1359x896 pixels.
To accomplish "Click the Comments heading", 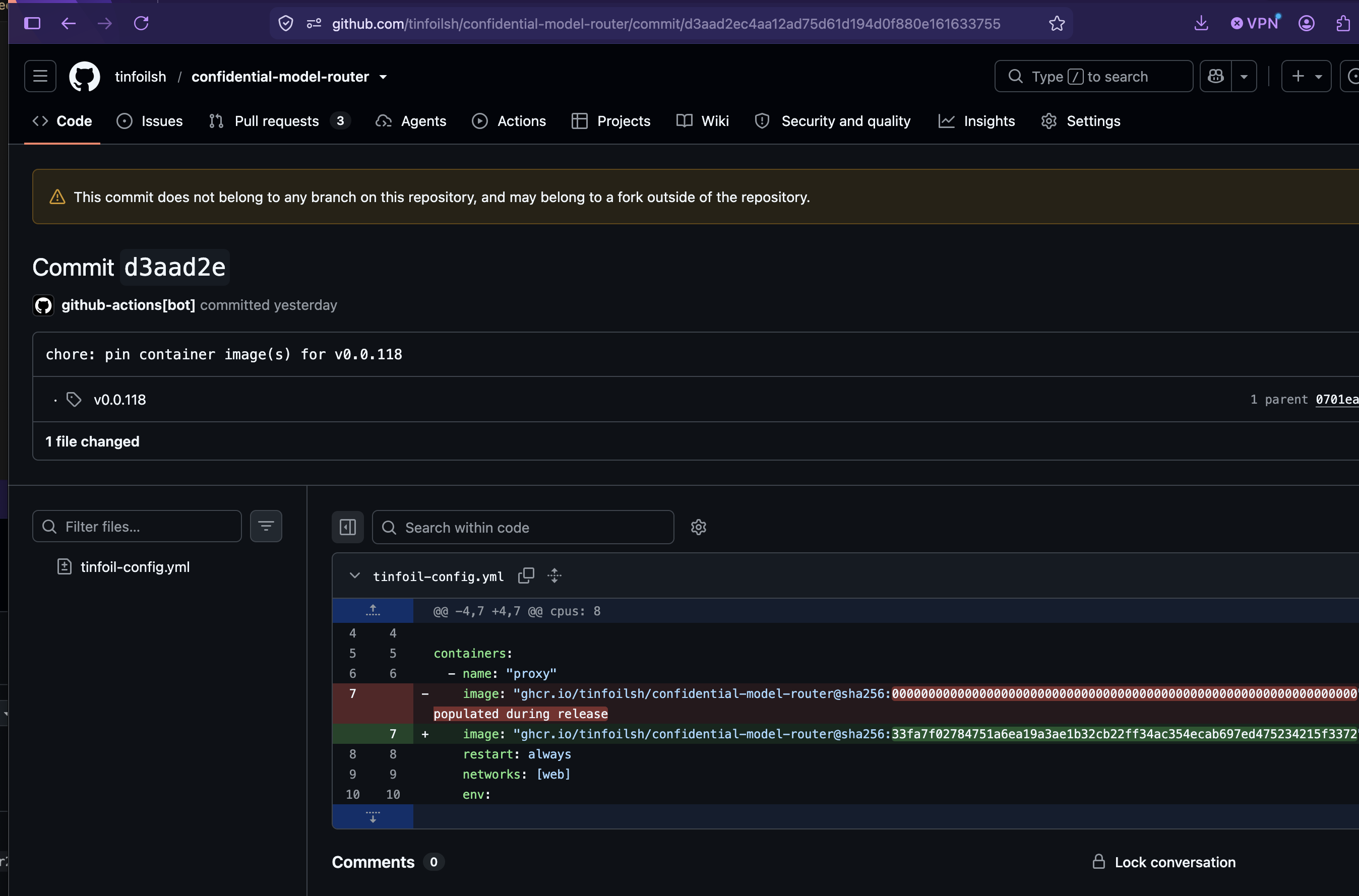I will (373, 862).
